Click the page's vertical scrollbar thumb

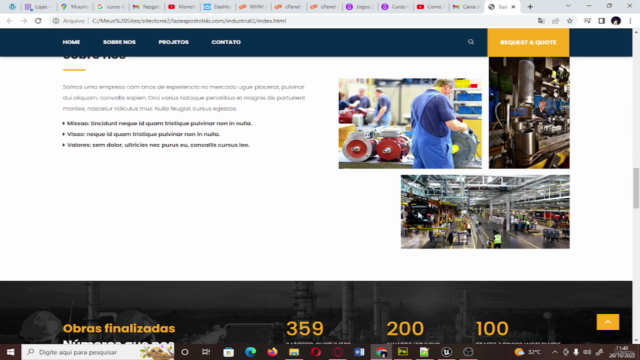click(636, 188)
